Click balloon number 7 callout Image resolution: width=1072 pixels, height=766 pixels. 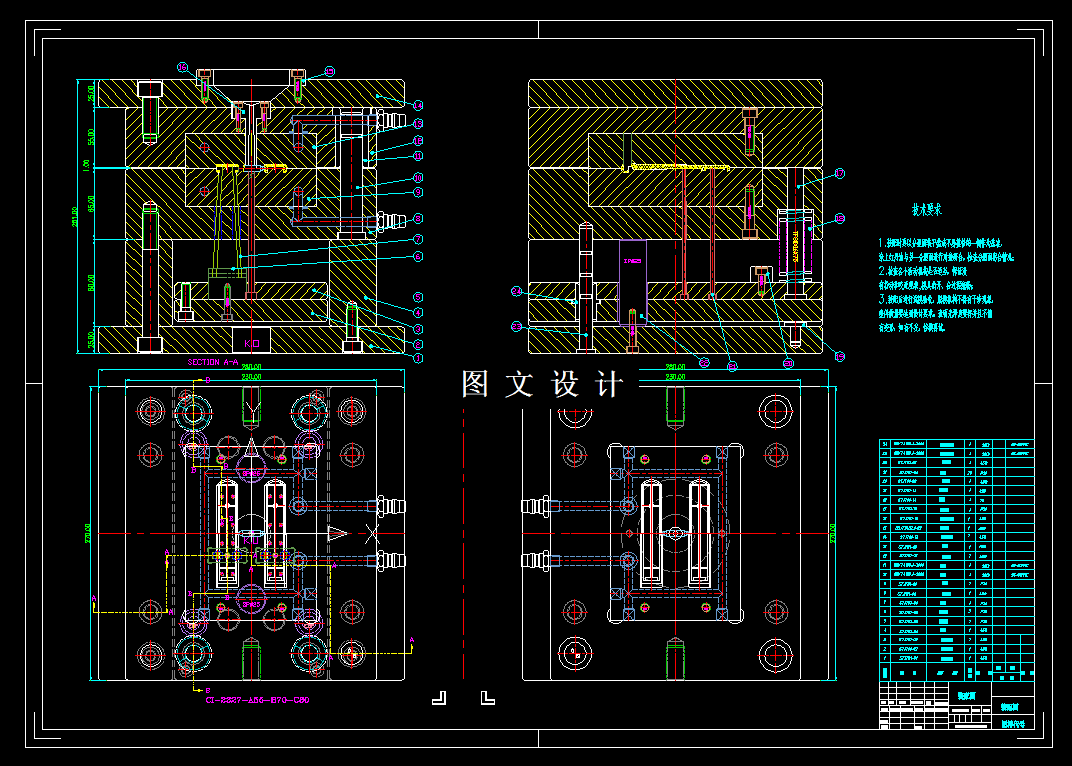click(418, 239)
